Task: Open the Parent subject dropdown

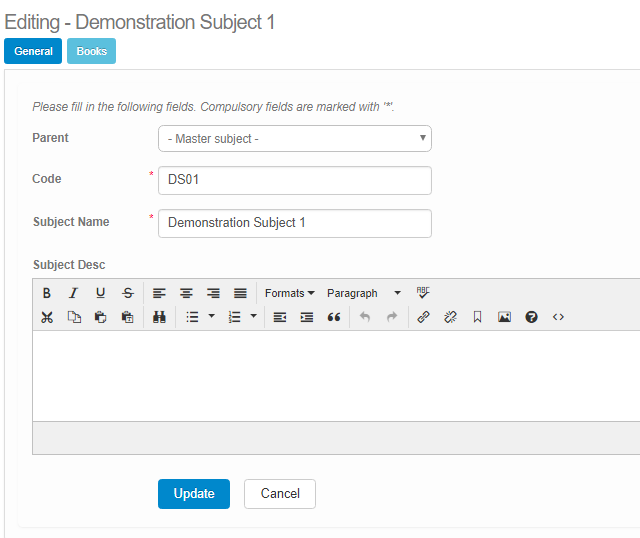Action: tap(295, 138)
